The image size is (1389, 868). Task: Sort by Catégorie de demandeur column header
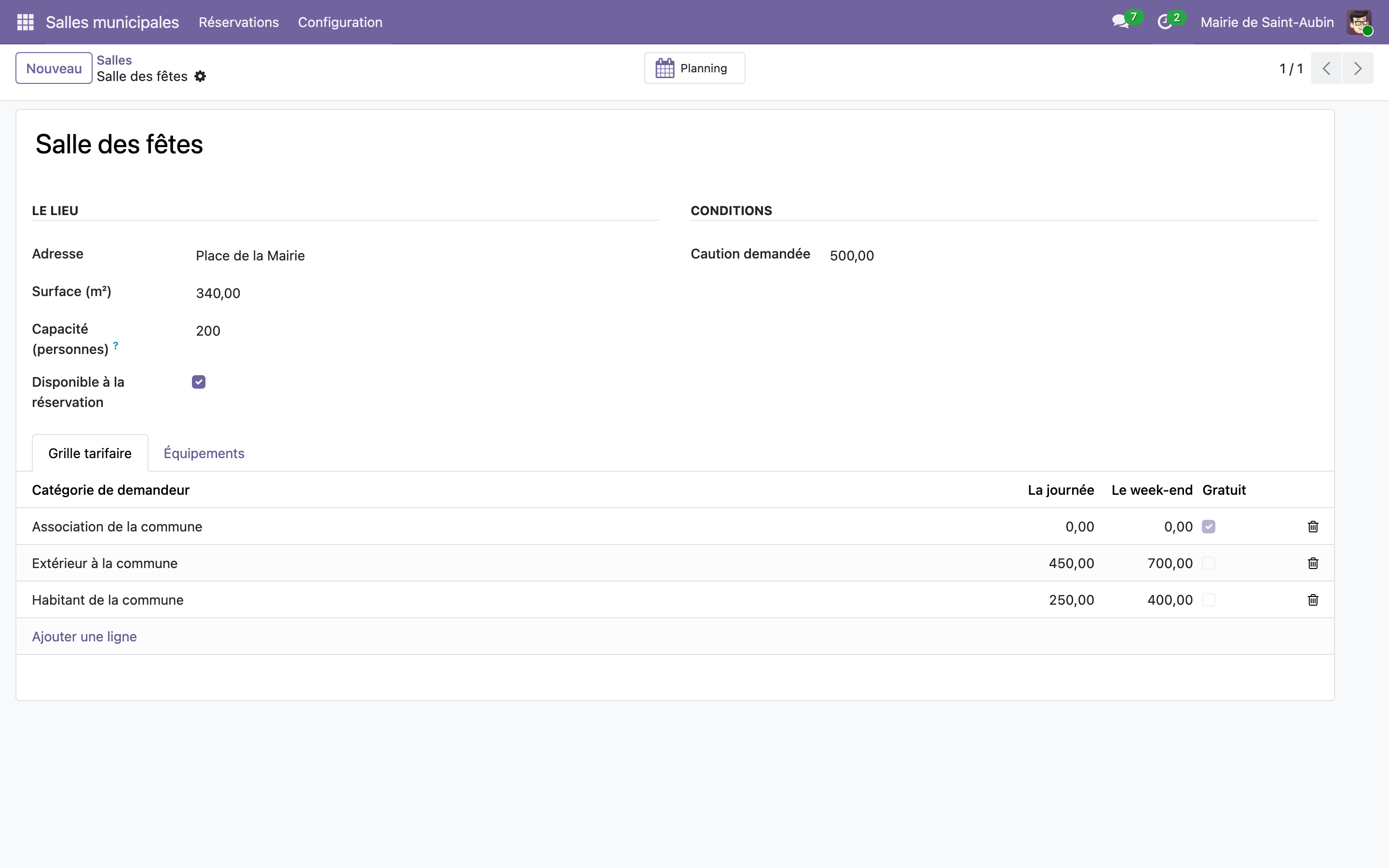[111, 490]
